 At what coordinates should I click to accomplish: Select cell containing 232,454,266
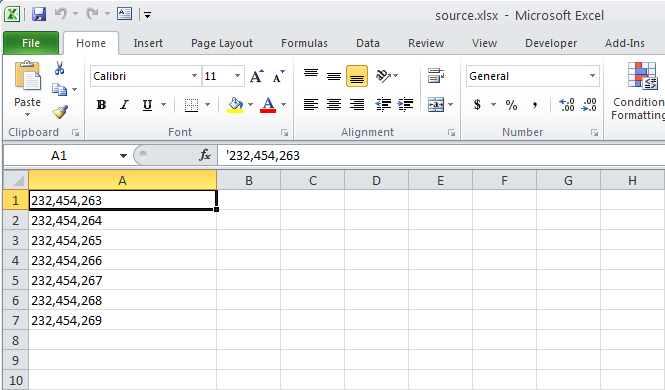point(123,260)
